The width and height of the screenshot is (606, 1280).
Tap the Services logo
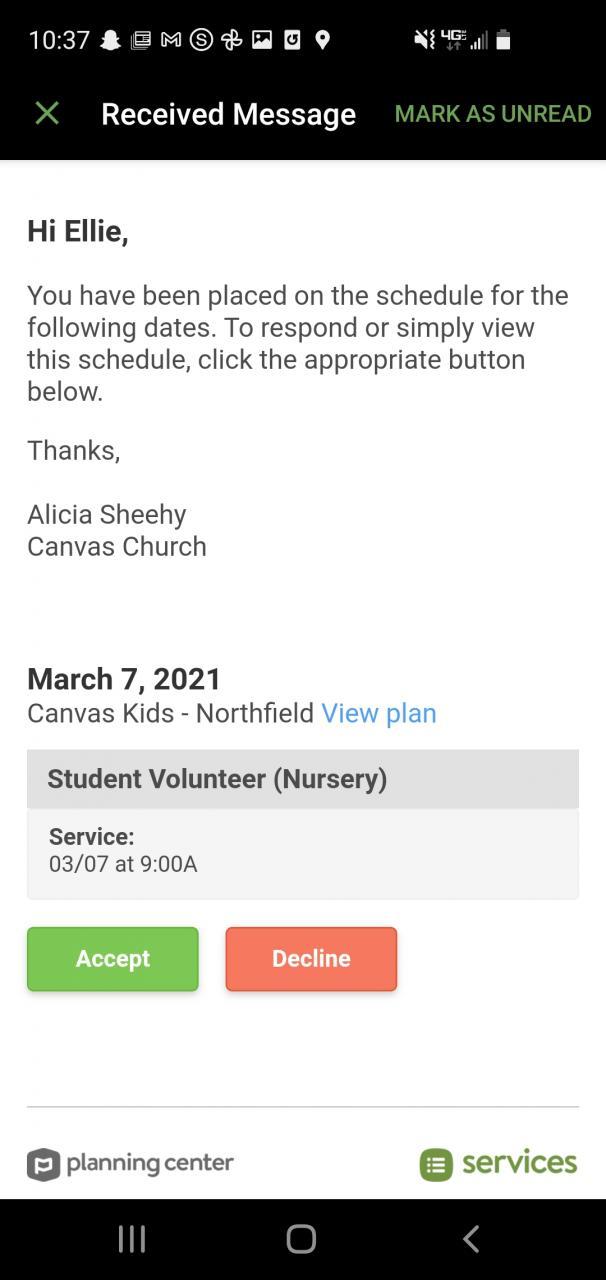coord(498,1164)
